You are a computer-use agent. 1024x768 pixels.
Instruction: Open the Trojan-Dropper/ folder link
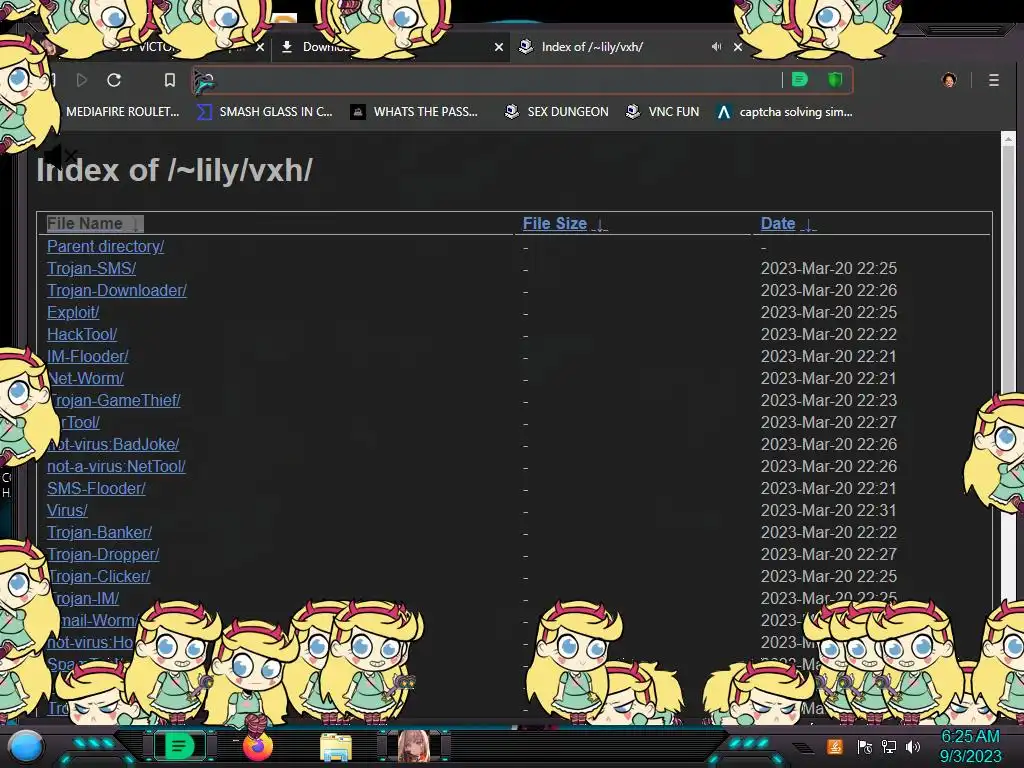(103, 554)
